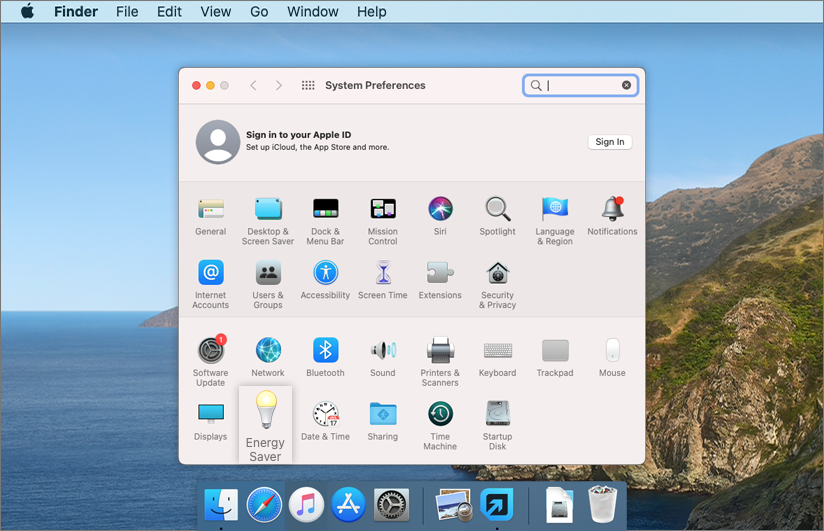The width and height of the screenshot is (824, 531).
Task: Show all preferences grid button
Action: [308, 86]
